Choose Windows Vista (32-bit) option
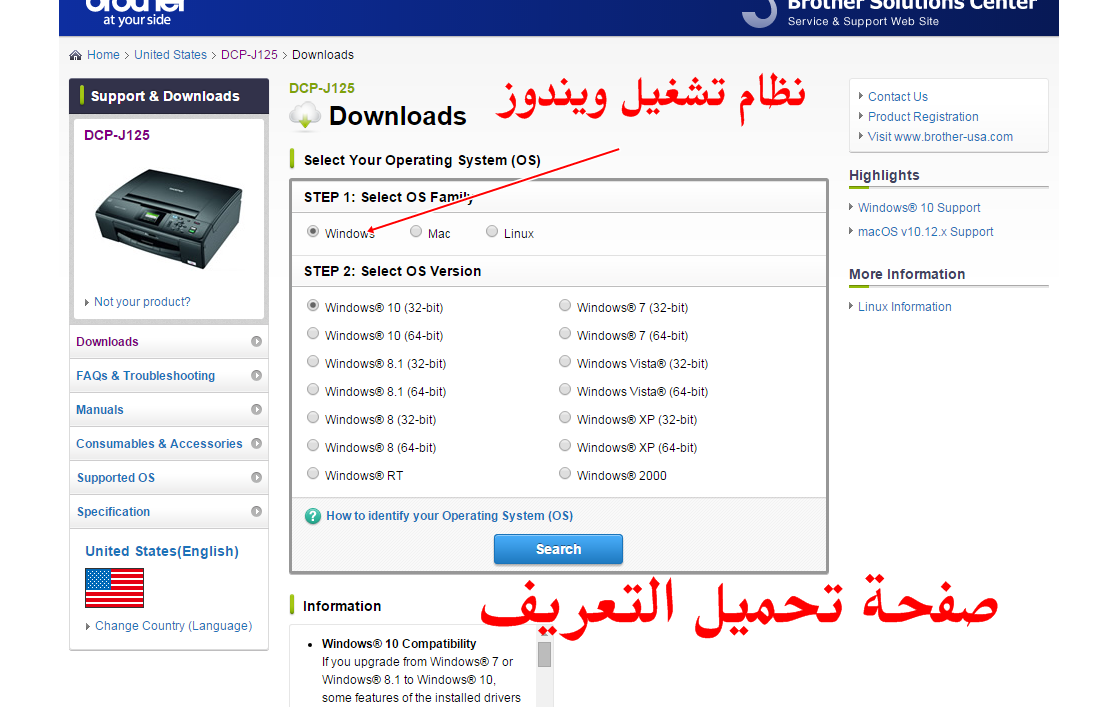The height and width of the screenshot is (707, 1113). pos(565,361)
